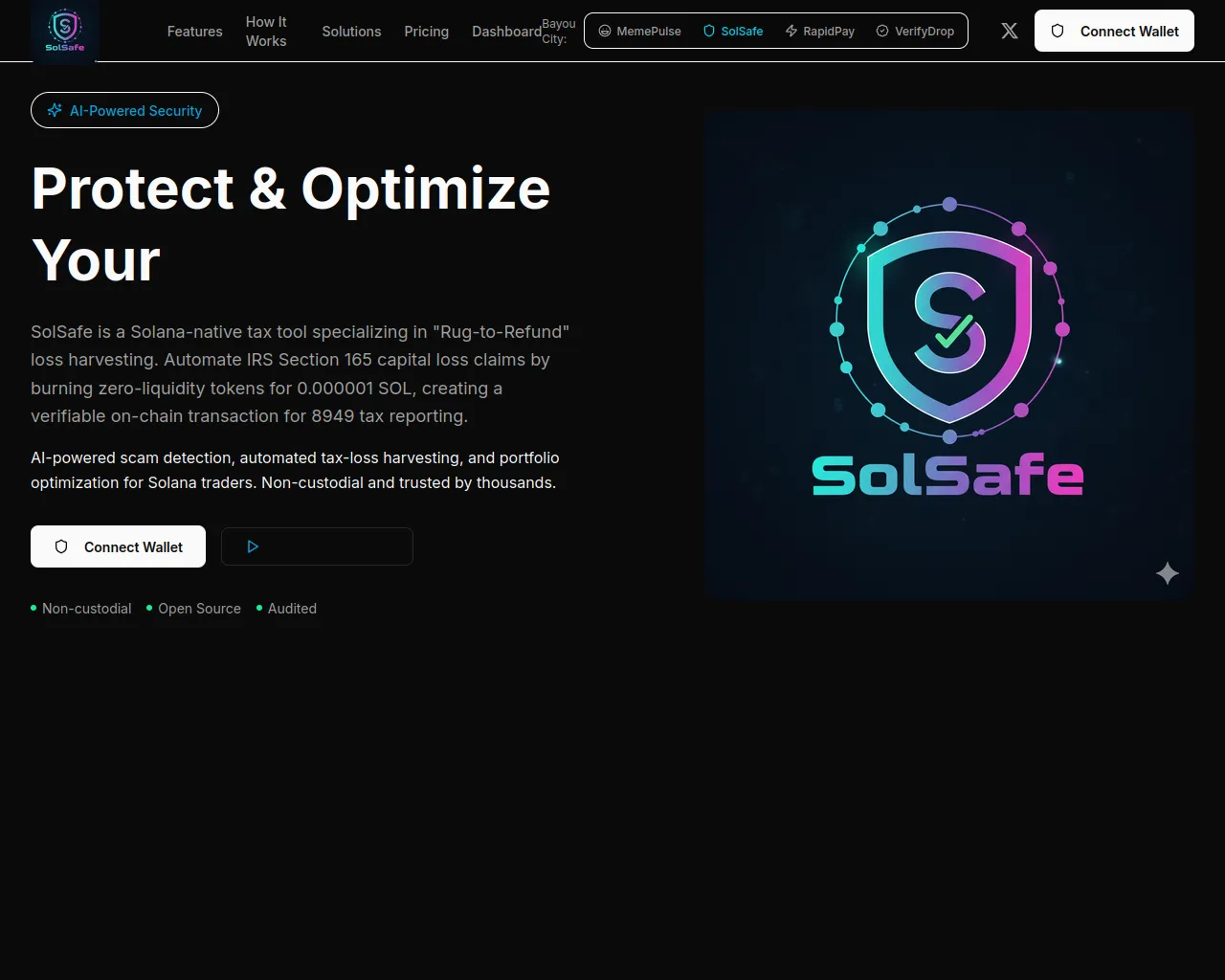The height and width of the screenshot is (980, 1225).
Task: Open the X (Twitter) profile icon
Action: [1010, 31]
